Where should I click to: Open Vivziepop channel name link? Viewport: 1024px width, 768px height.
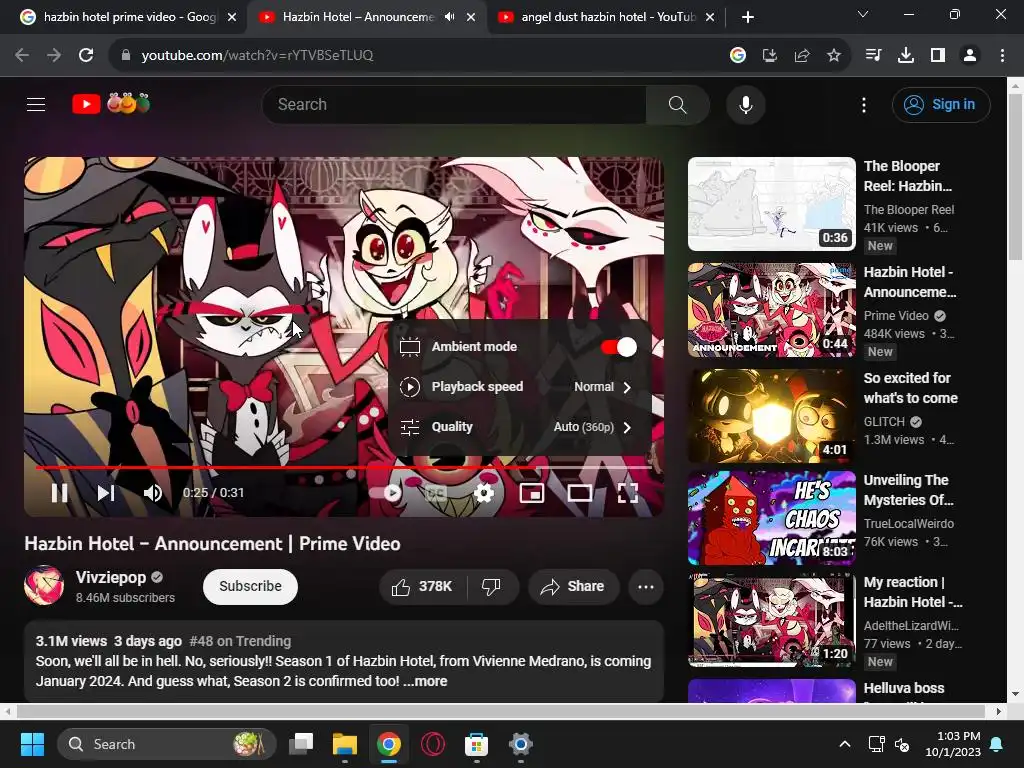pyautogui.click(x=110, y=577)
